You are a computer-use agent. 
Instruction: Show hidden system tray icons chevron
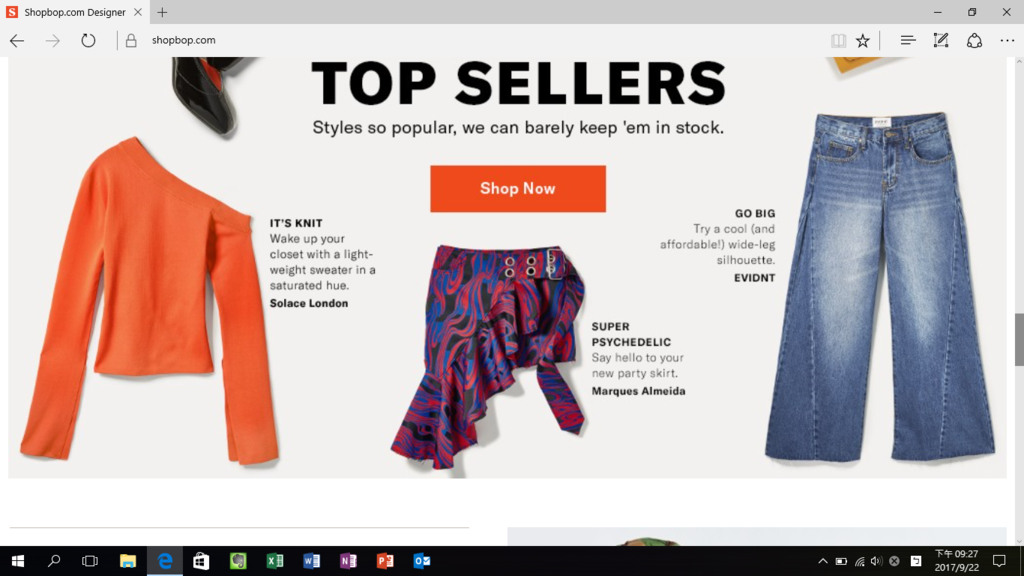point(823,561)
